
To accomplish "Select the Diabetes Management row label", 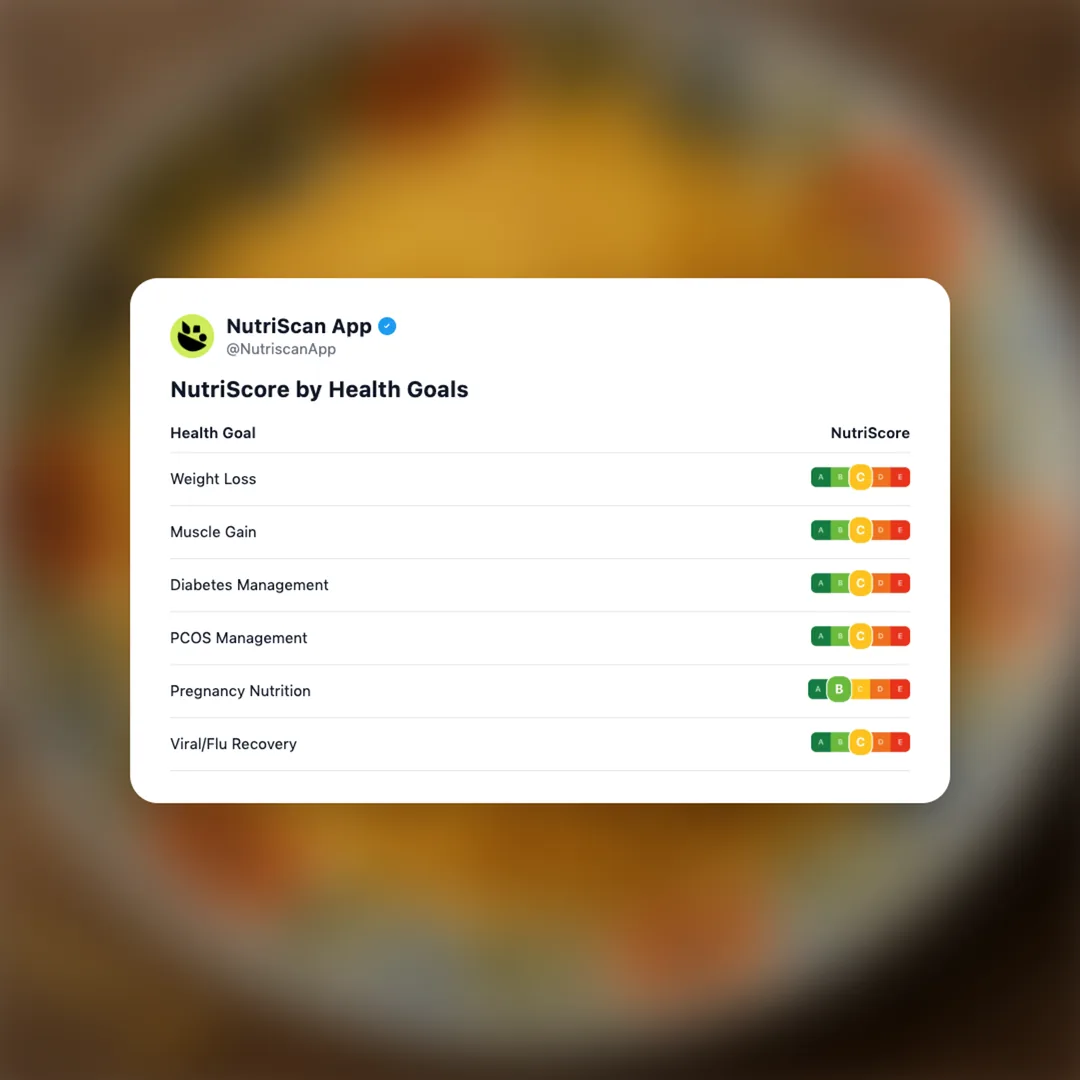I will 249,585.
